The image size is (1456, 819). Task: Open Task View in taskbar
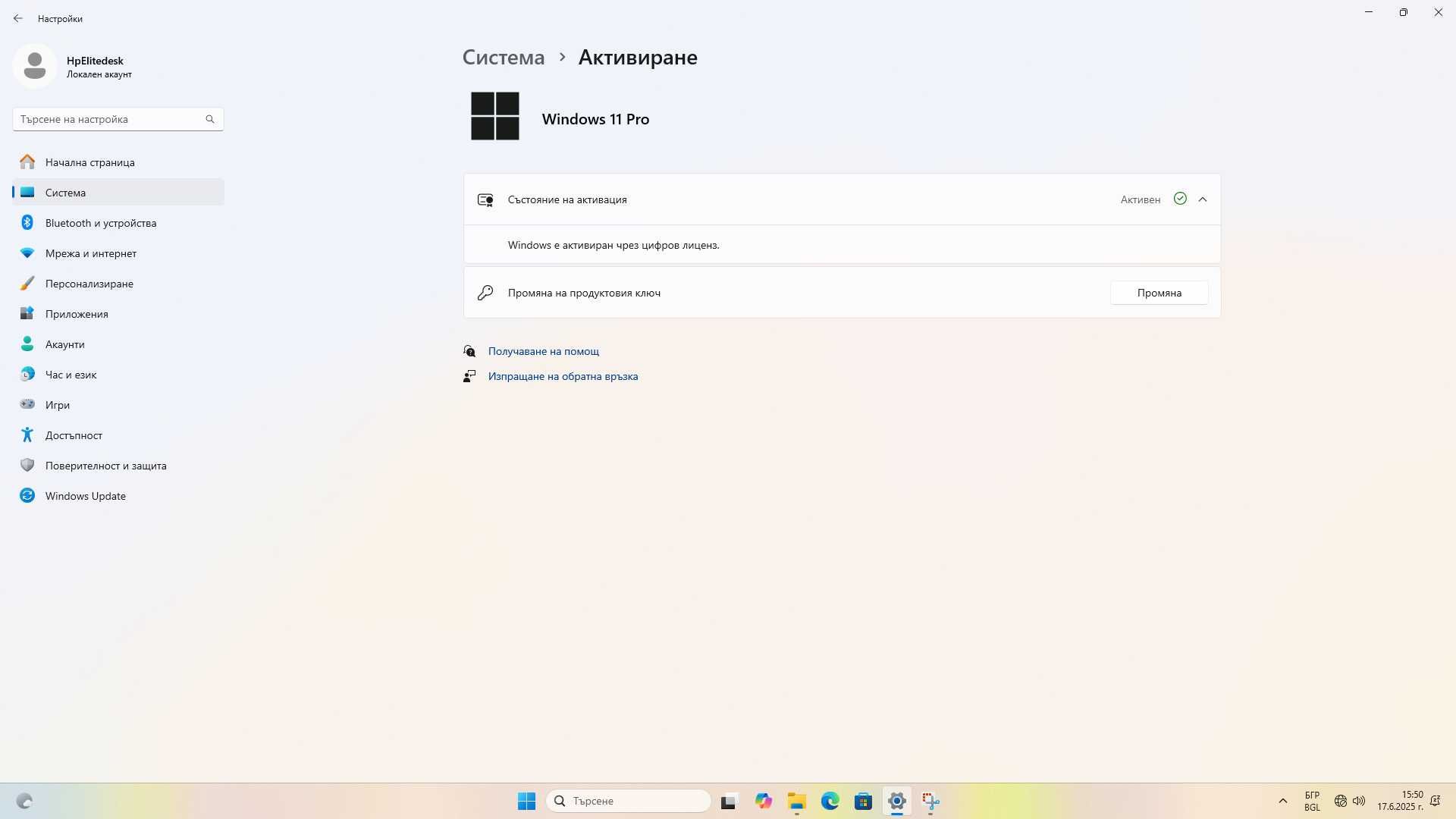point(729,801)
